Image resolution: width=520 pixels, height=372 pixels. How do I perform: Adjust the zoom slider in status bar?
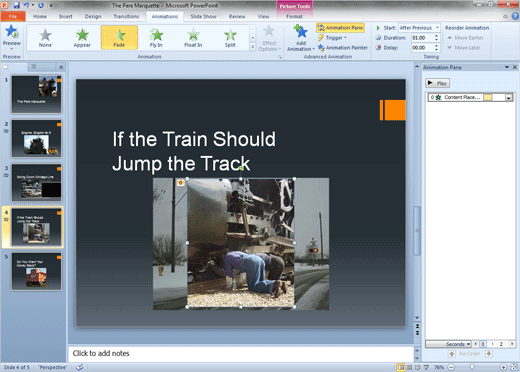472,367
